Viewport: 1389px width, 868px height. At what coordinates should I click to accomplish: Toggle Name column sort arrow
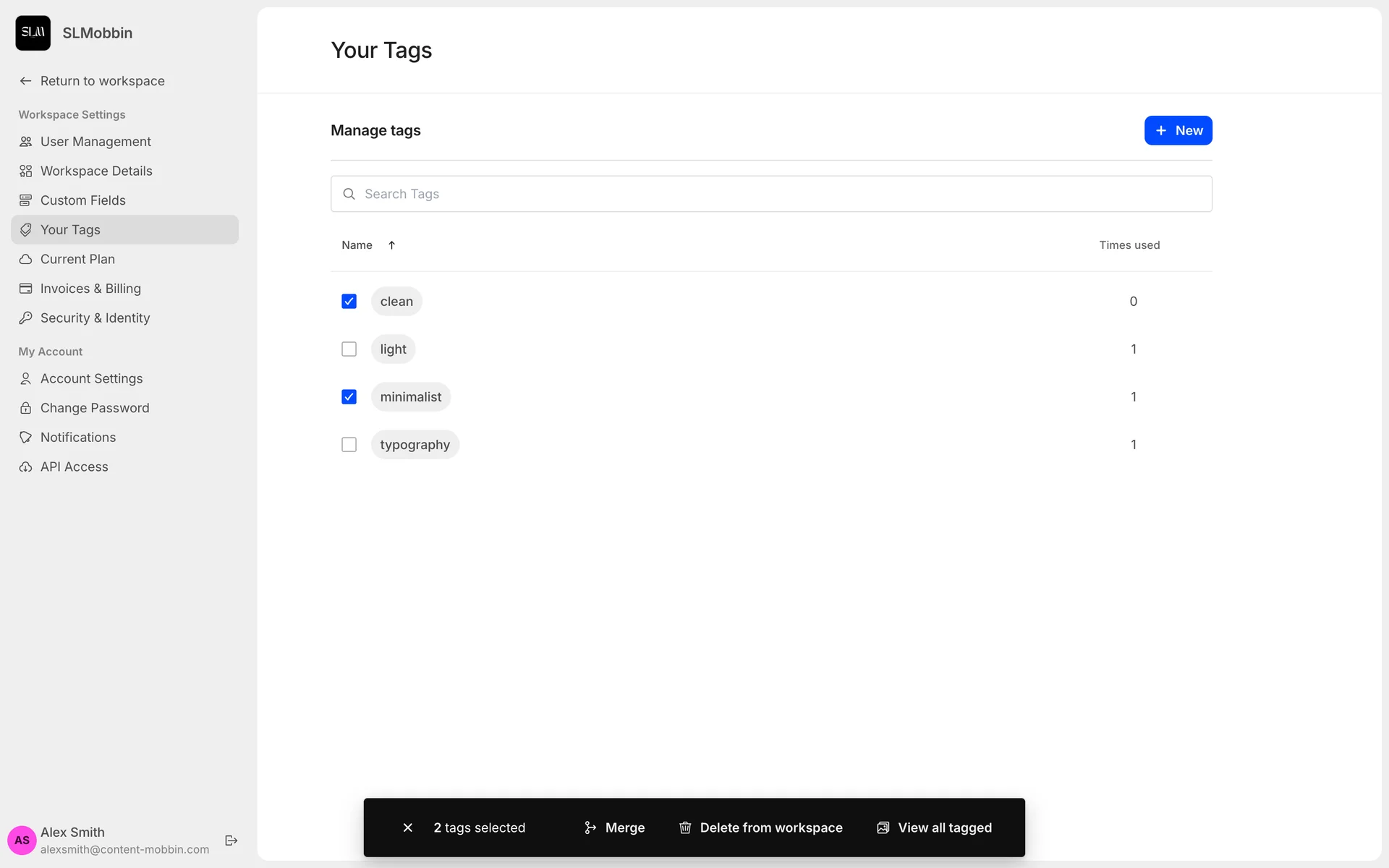point(391,245)
